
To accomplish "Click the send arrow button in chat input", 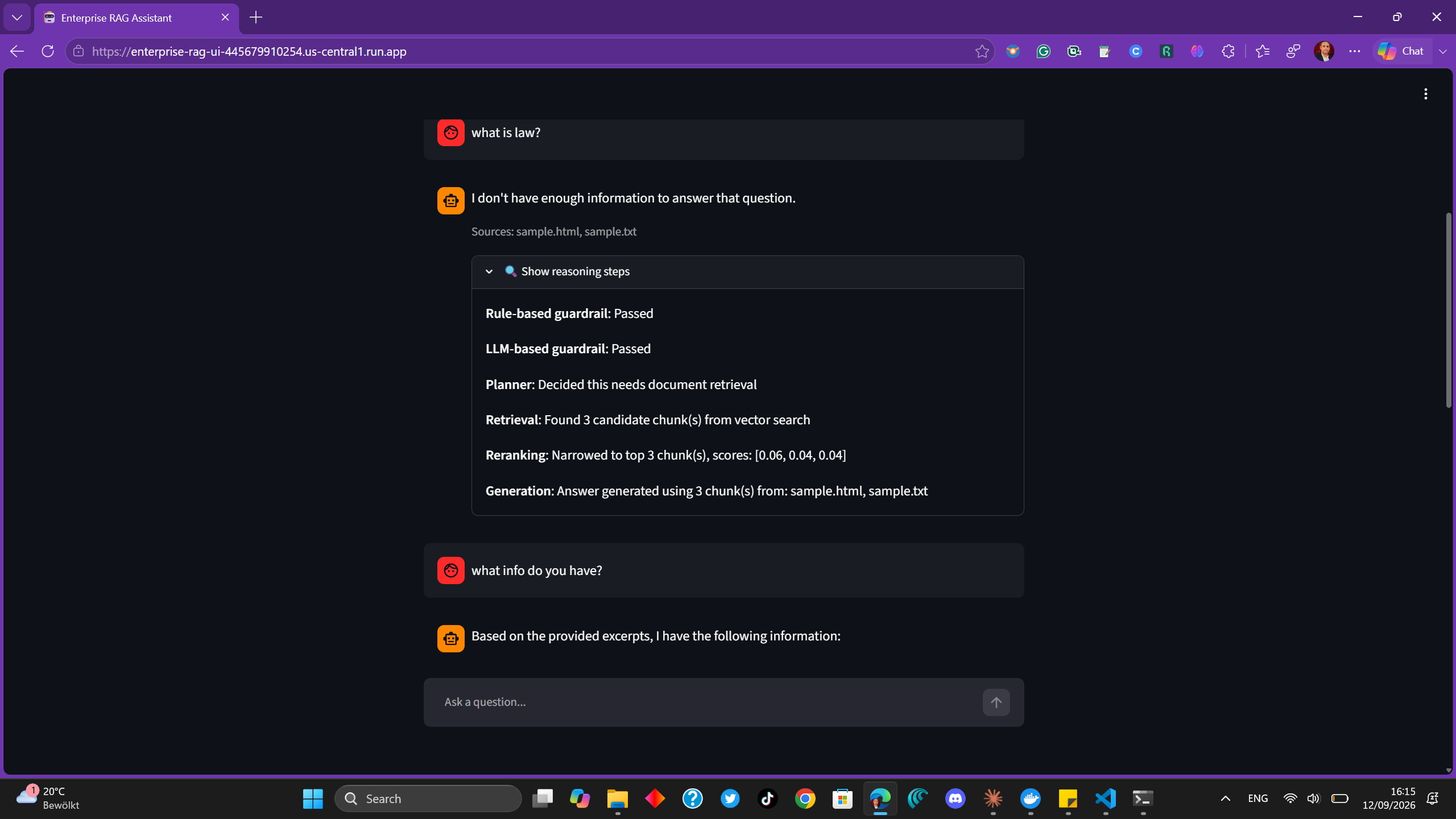I will tap(996, 702).
